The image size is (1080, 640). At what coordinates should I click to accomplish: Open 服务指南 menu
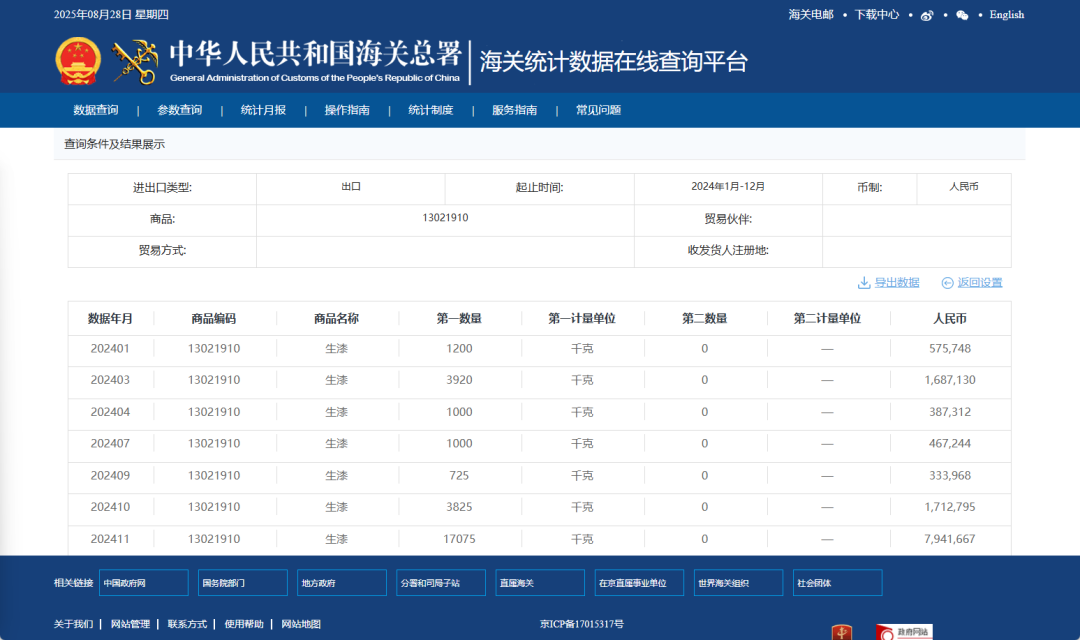[x=515, y=110]
